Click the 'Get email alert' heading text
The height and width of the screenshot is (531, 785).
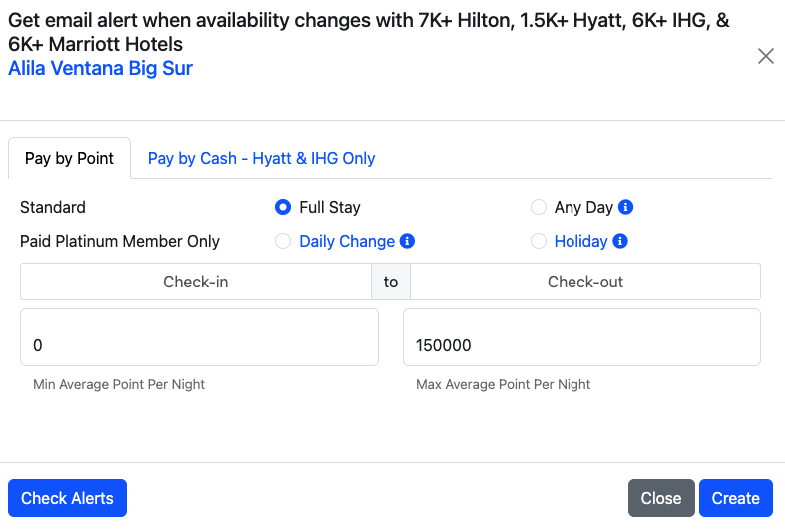(368, 32)
